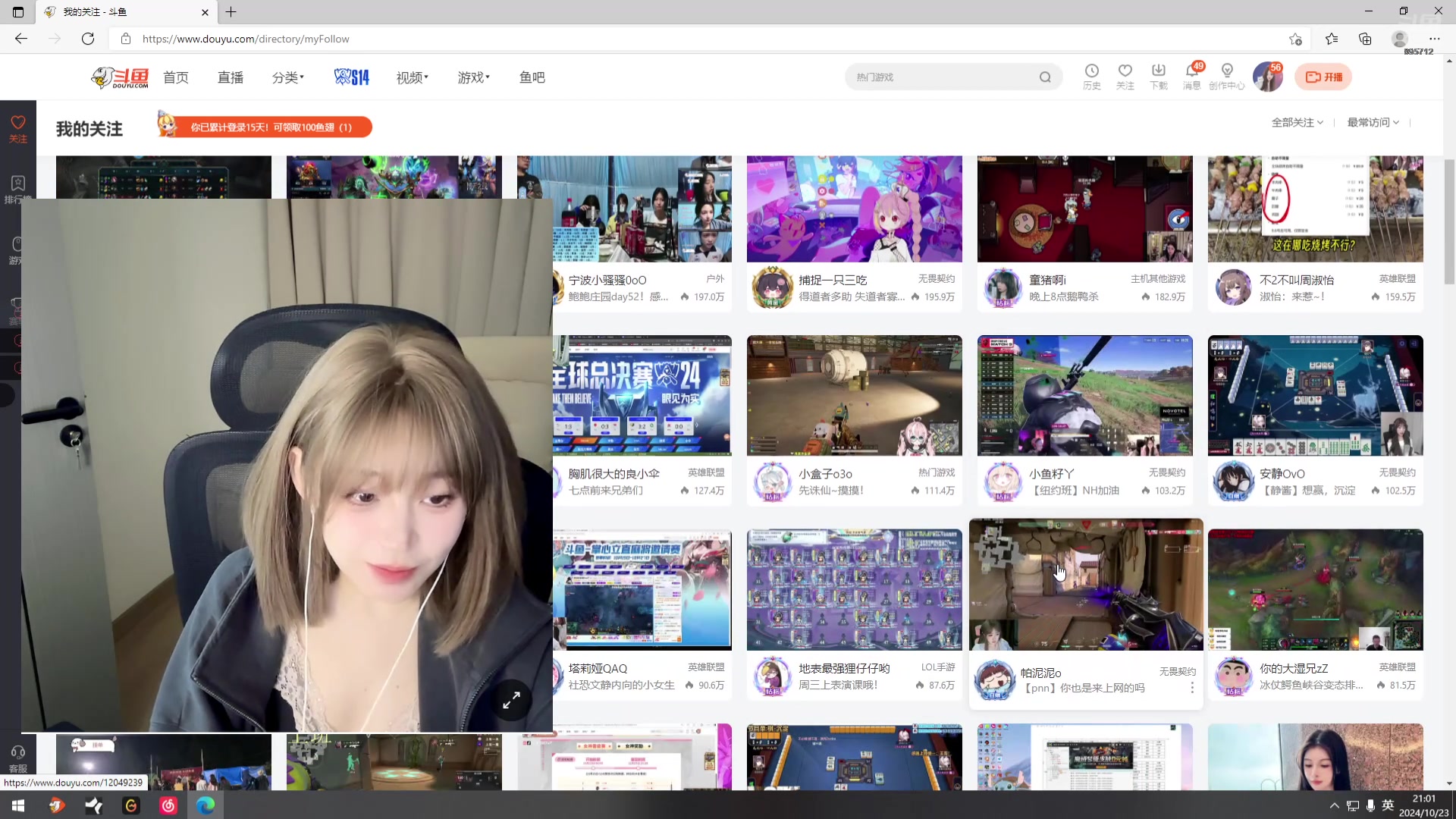Open streamer 捕捉一只三吃 room
This screenshot has height=819, width=1456.
(833, 280)
